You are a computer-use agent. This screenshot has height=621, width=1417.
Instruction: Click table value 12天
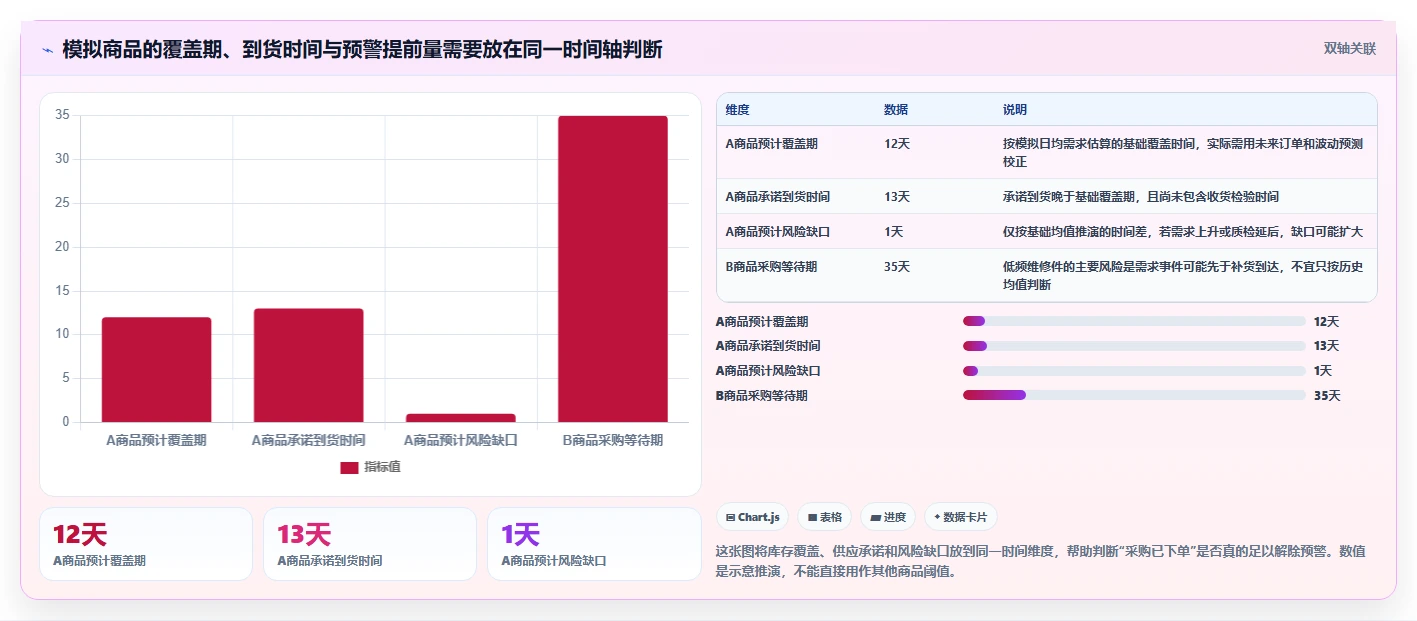point(897,143)
